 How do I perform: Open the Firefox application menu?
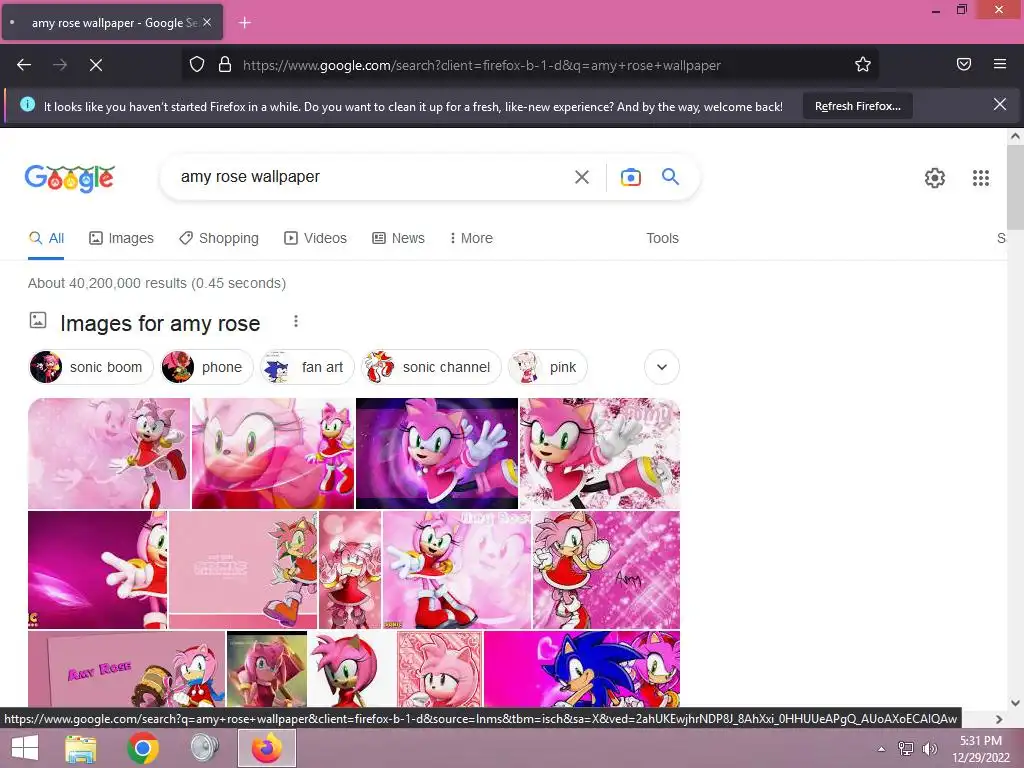1000,64
